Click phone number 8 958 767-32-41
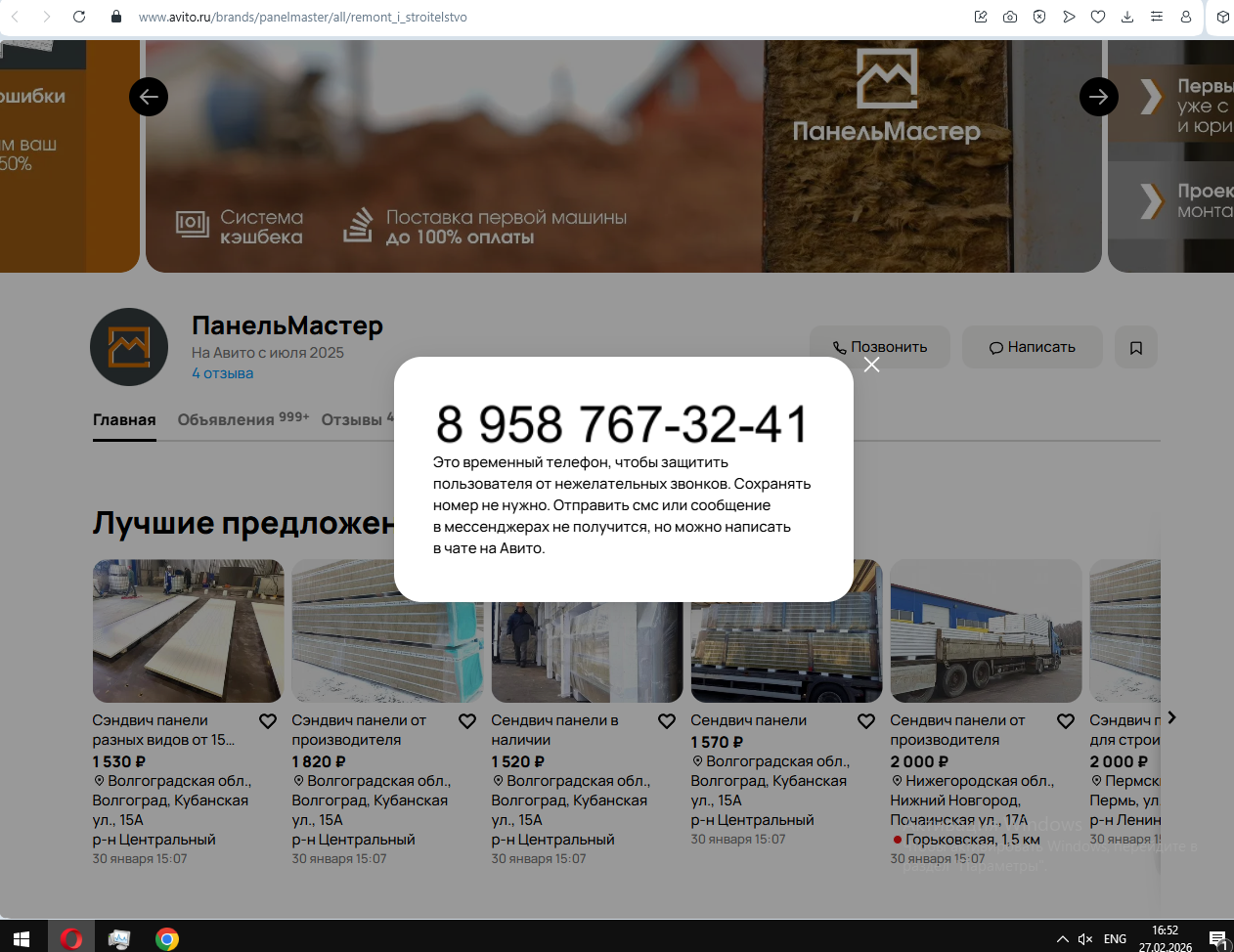Image resolution: width=1234 pixels, height=952 pixels. pyautogui.click(x=622, y=424)
